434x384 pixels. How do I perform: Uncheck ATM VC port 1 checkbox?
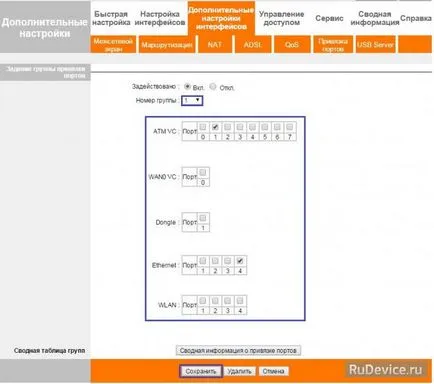coord(215,127)
